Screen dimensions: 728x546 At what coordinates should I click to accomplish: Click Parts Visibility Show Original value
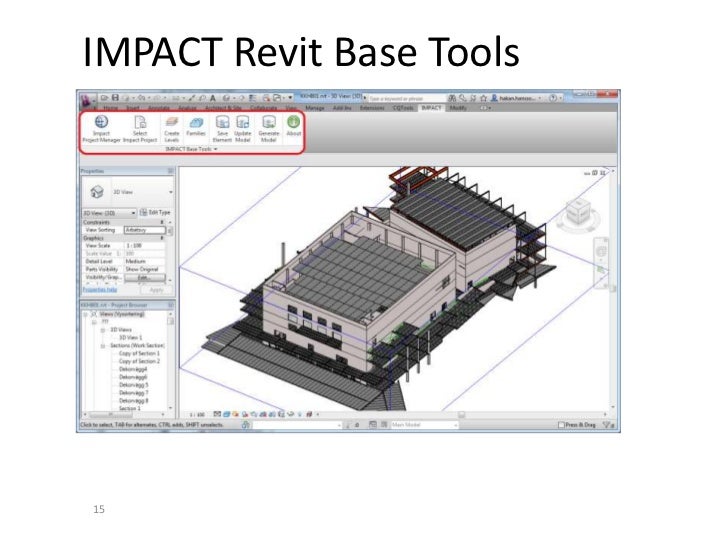pyautogui.click(x=144, y=269)
